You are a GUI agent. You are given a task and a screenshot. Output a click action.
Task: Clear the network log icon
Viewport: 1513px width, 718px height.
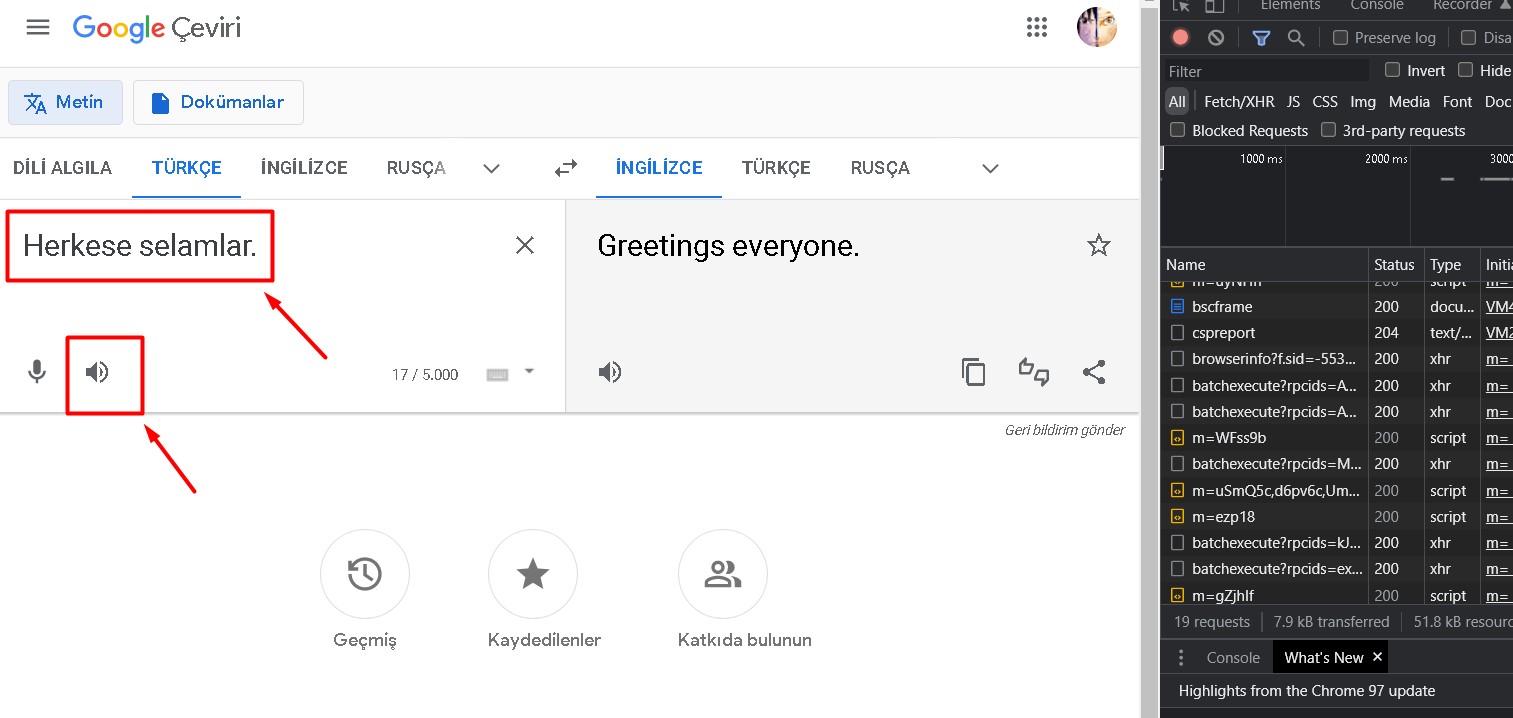click(x=1216, y=37)
